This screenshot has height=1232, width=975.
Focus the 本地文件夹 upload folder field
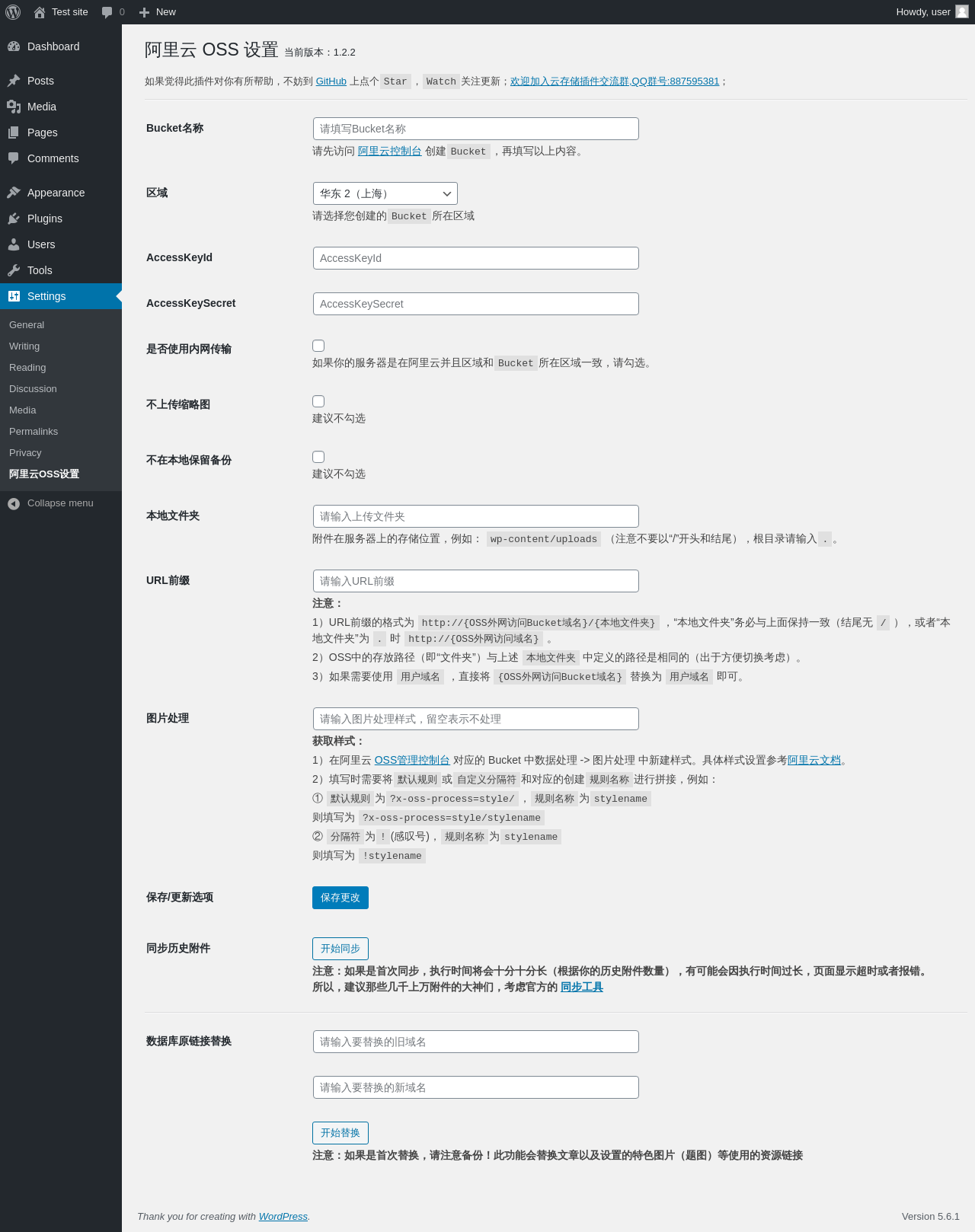(x=476, y=516)
